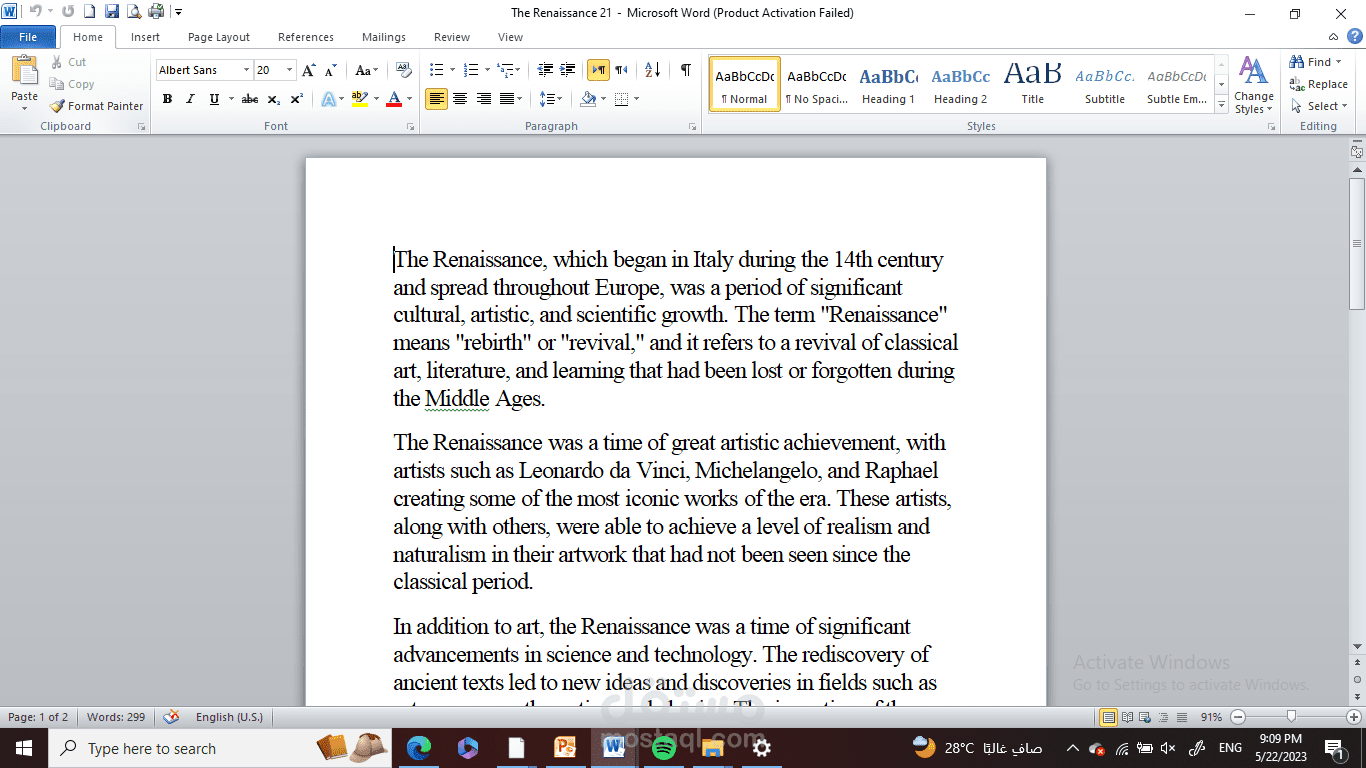Open Spotify from the taskbar

[x=663, y=748]
